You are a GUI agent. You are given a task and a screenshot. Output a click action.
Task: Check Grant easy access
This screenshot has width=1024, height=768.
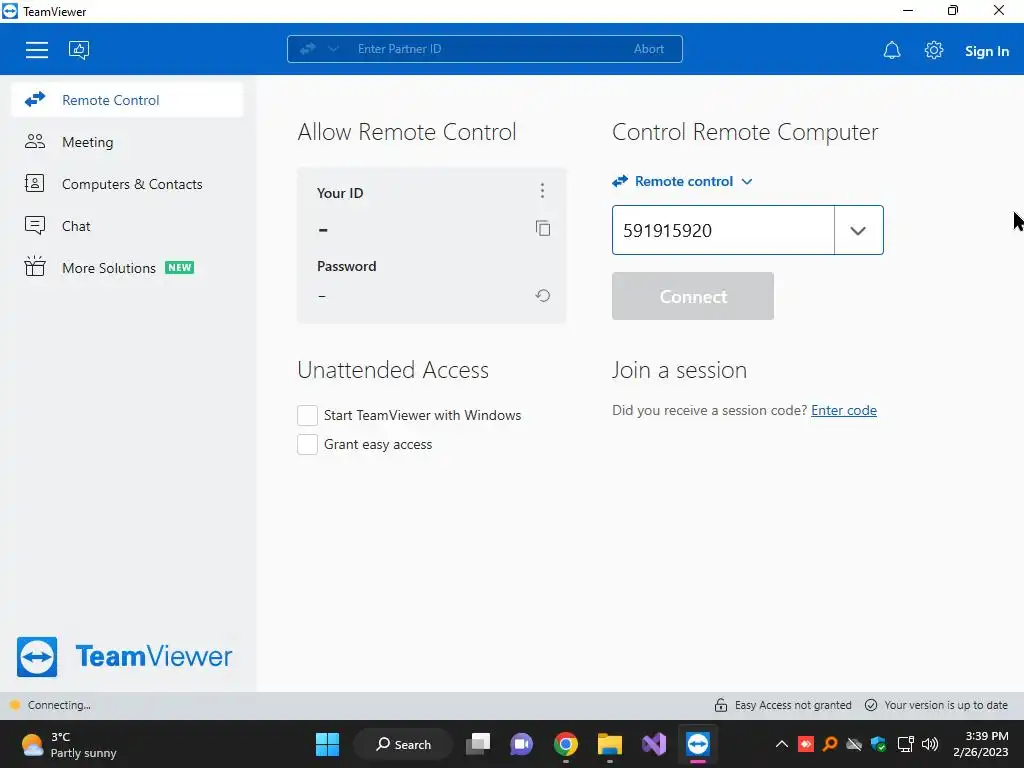click(x=308, y=444)
